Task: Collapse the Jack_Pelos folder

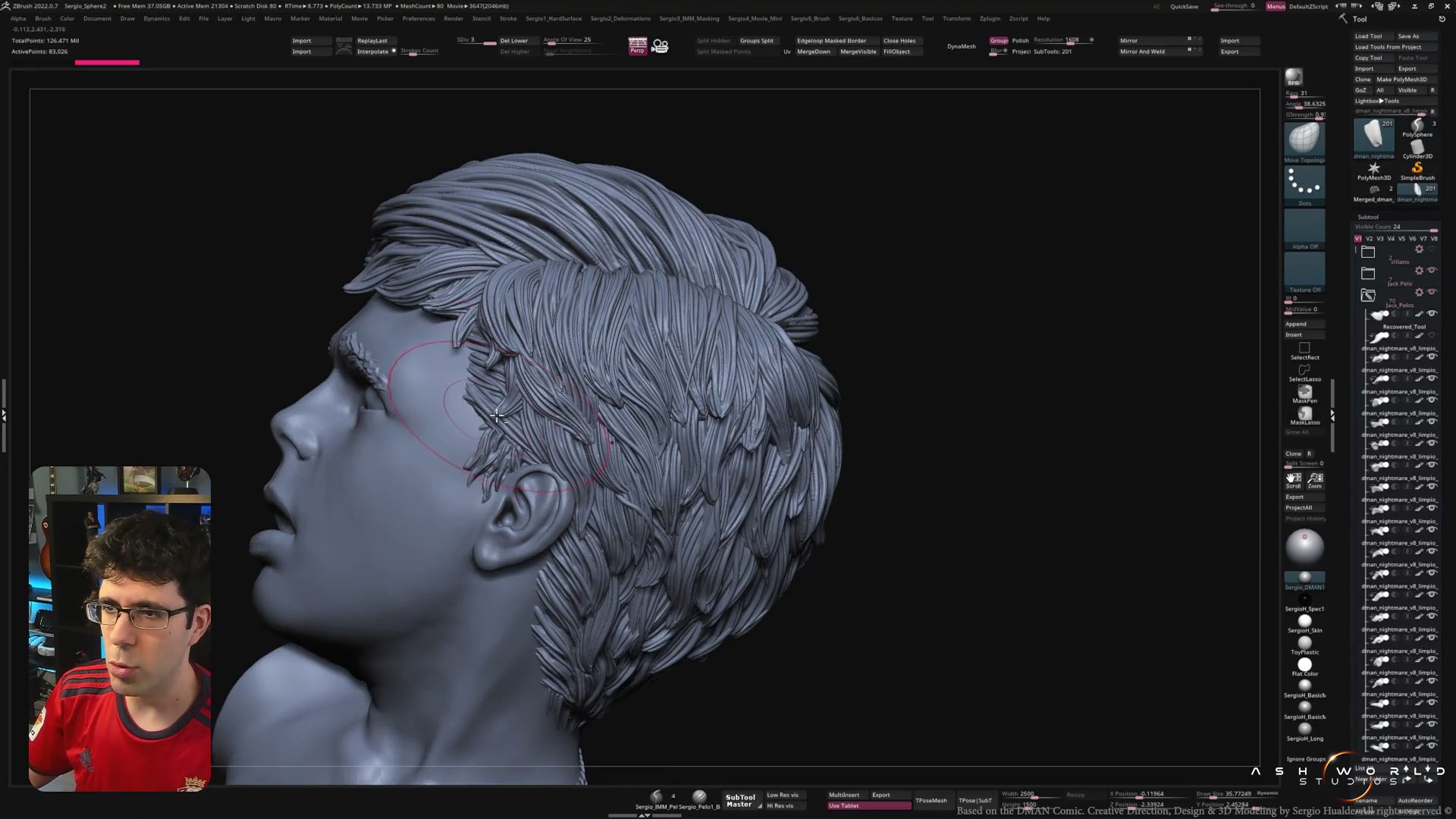Action: (x=1368, y=295)
